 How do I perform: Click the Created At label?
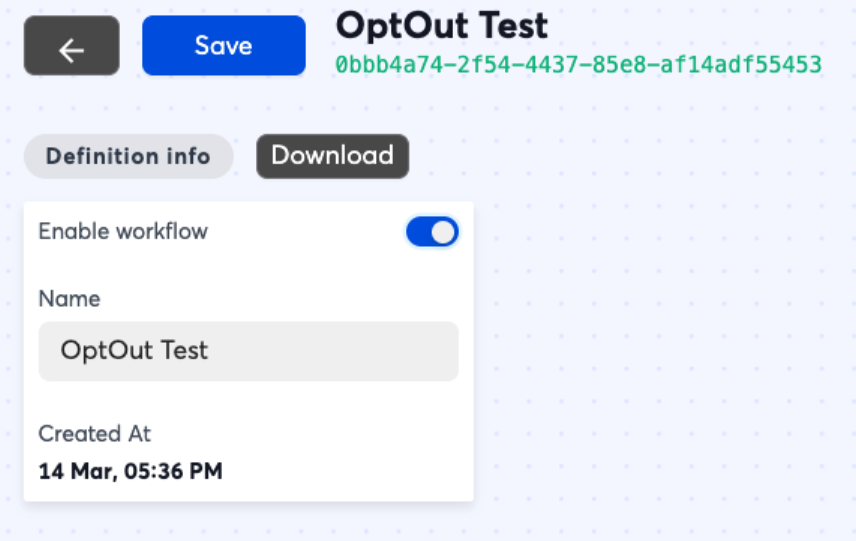(94, 434)
